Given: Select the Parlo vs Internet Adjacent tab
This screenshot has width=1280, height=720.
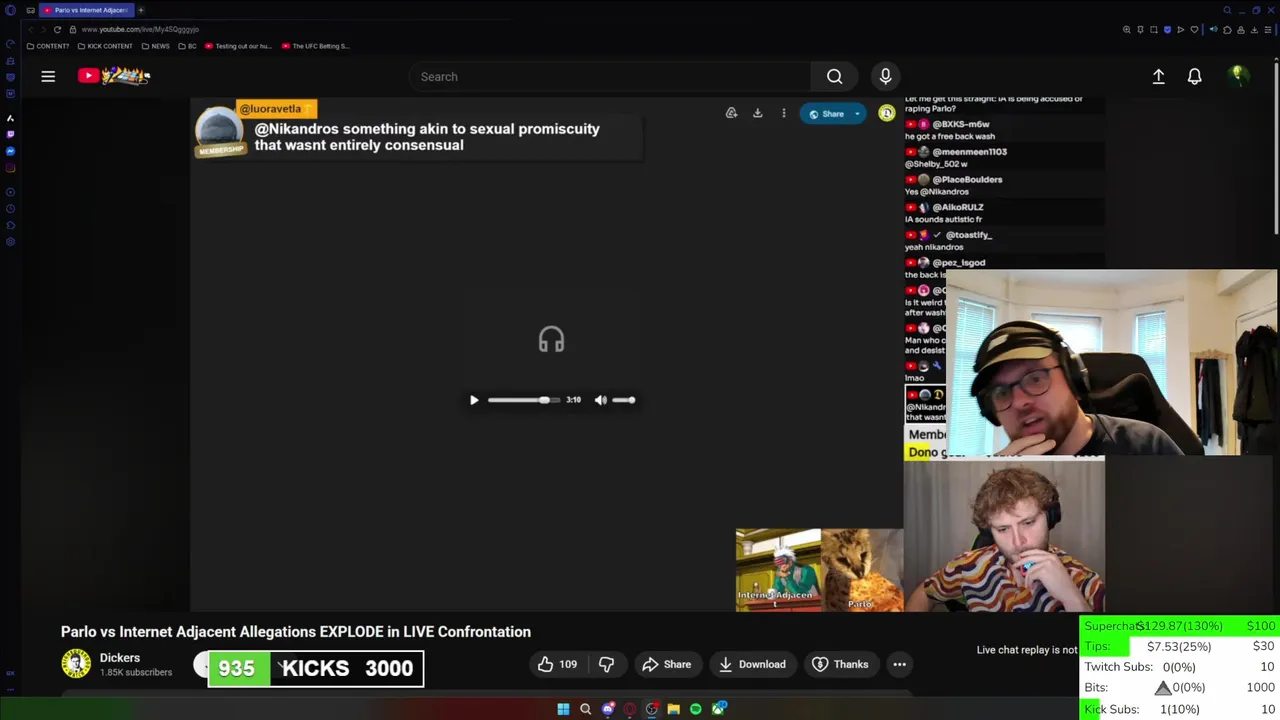Looking at the screenshot, I should [86, 10].
